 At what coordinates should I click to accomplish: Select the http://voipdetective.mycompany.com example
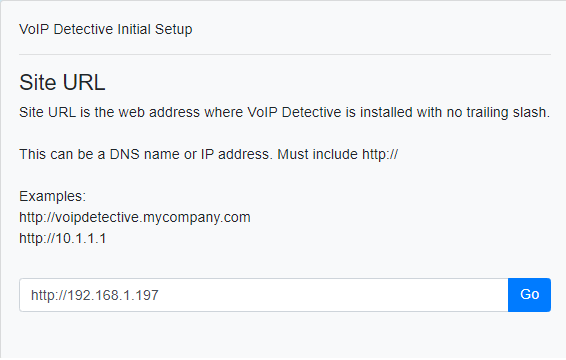(x=135, y=217)
